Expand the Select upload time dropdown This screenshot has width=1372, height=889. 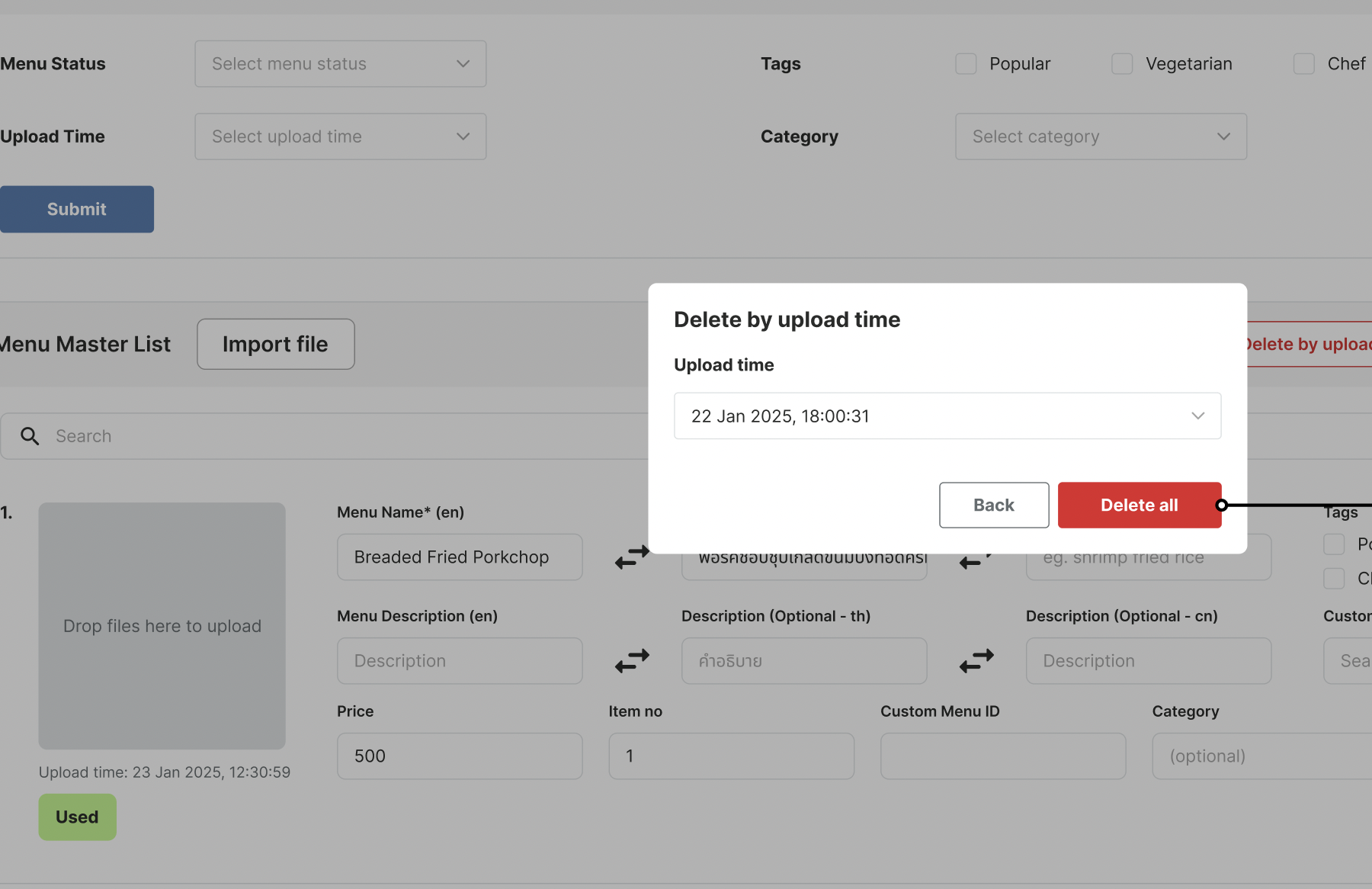tap(340, 136)
